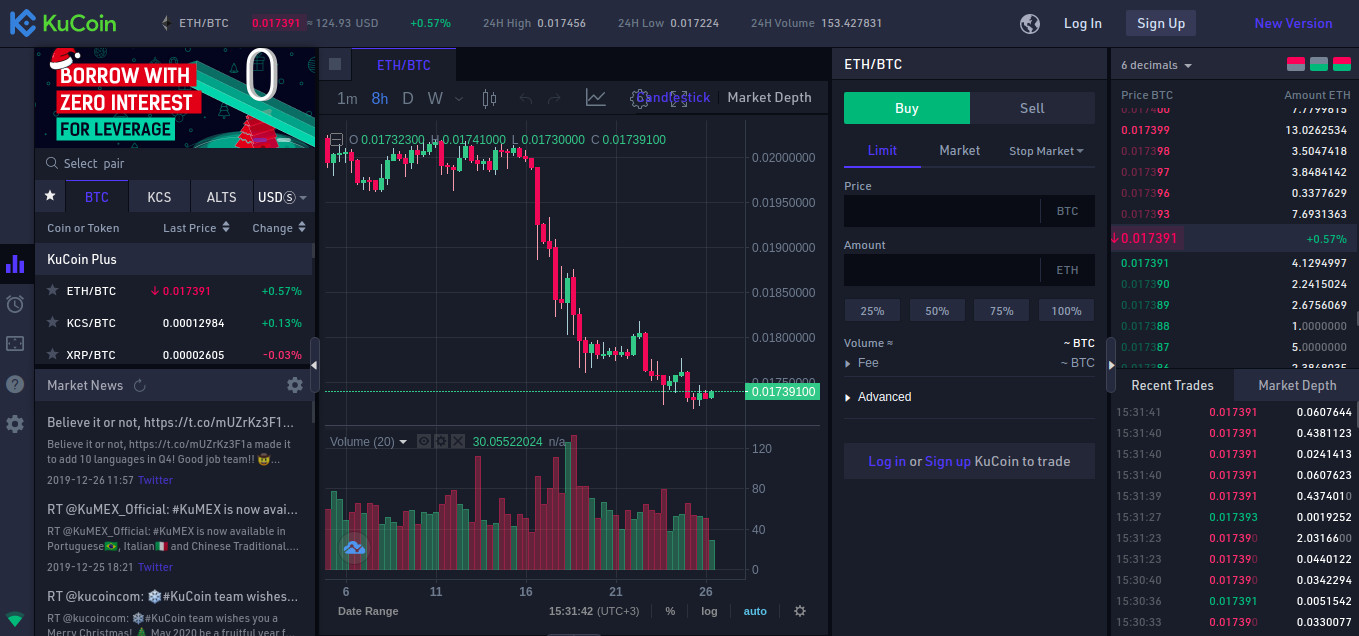
Task: Favorite the ETH/BTC pair star
Action: click(52, 291)
